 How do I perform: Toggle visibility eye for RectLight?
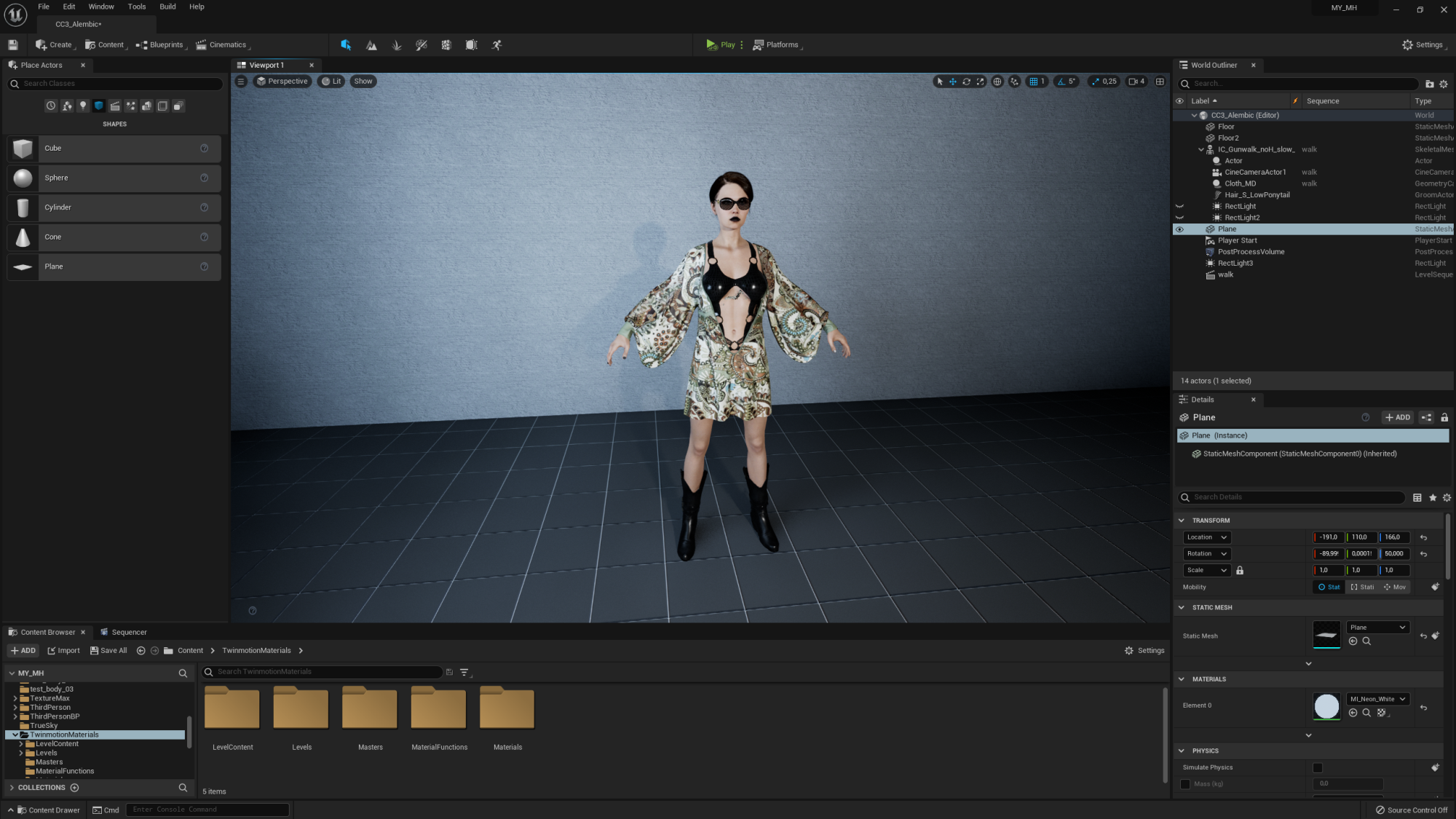(1180, 207)
